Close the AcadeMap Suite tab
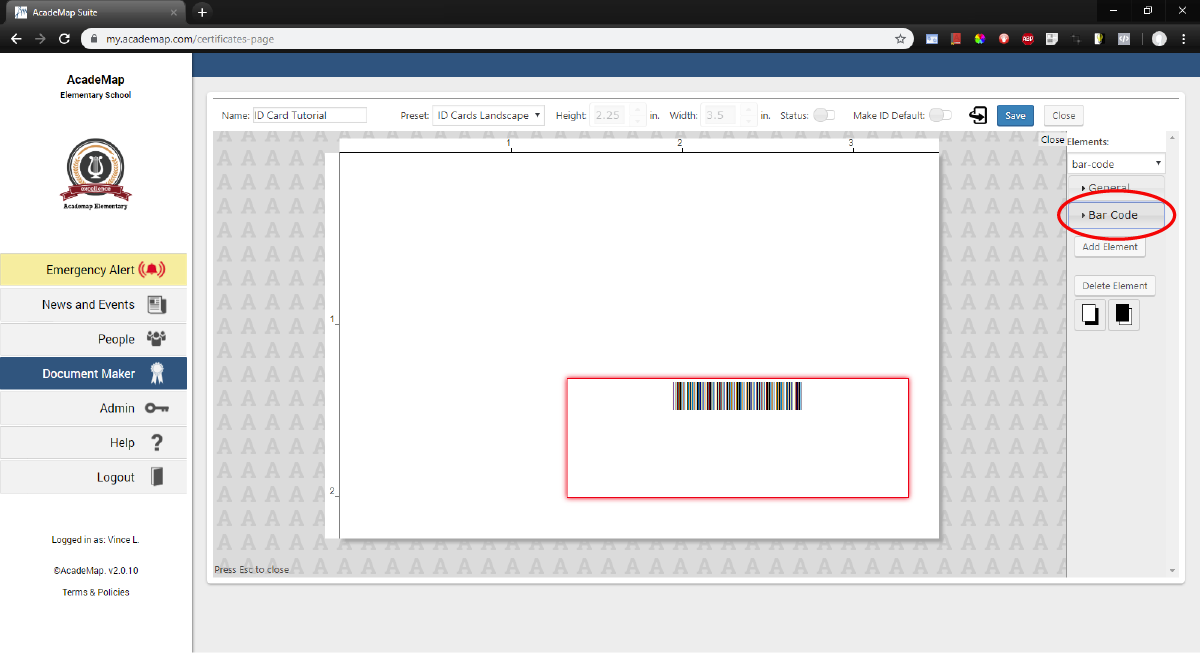The height and width of the screenshot is (653, 1200). pyautogui.click(x=174, y=12)
